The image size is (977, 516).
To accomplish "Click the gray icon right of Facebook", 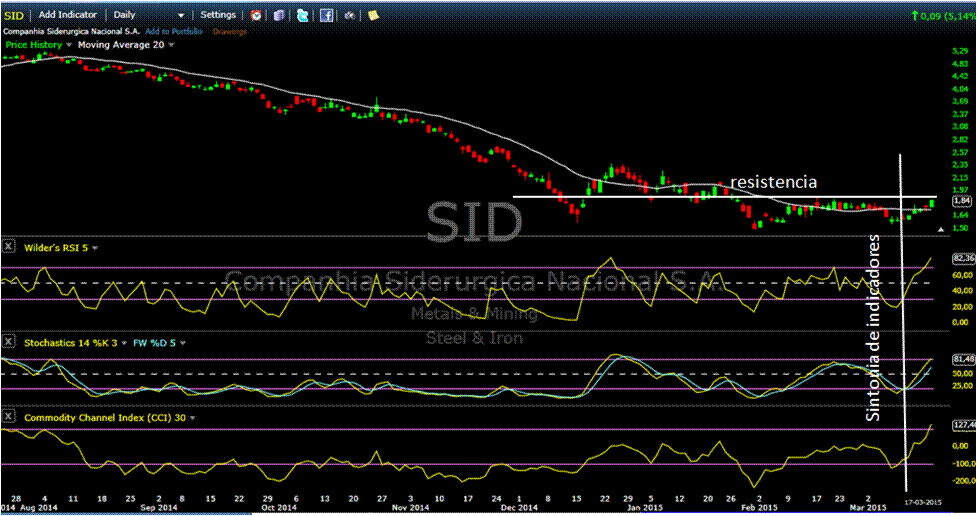I will 350,16.
